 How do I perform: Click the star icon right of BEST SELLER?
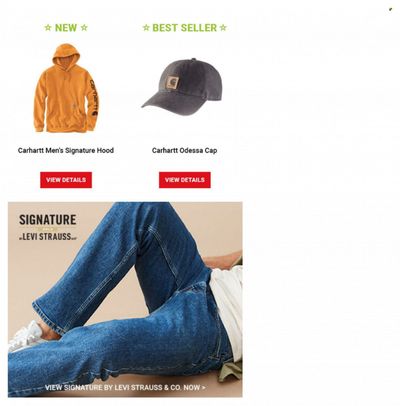223,28
